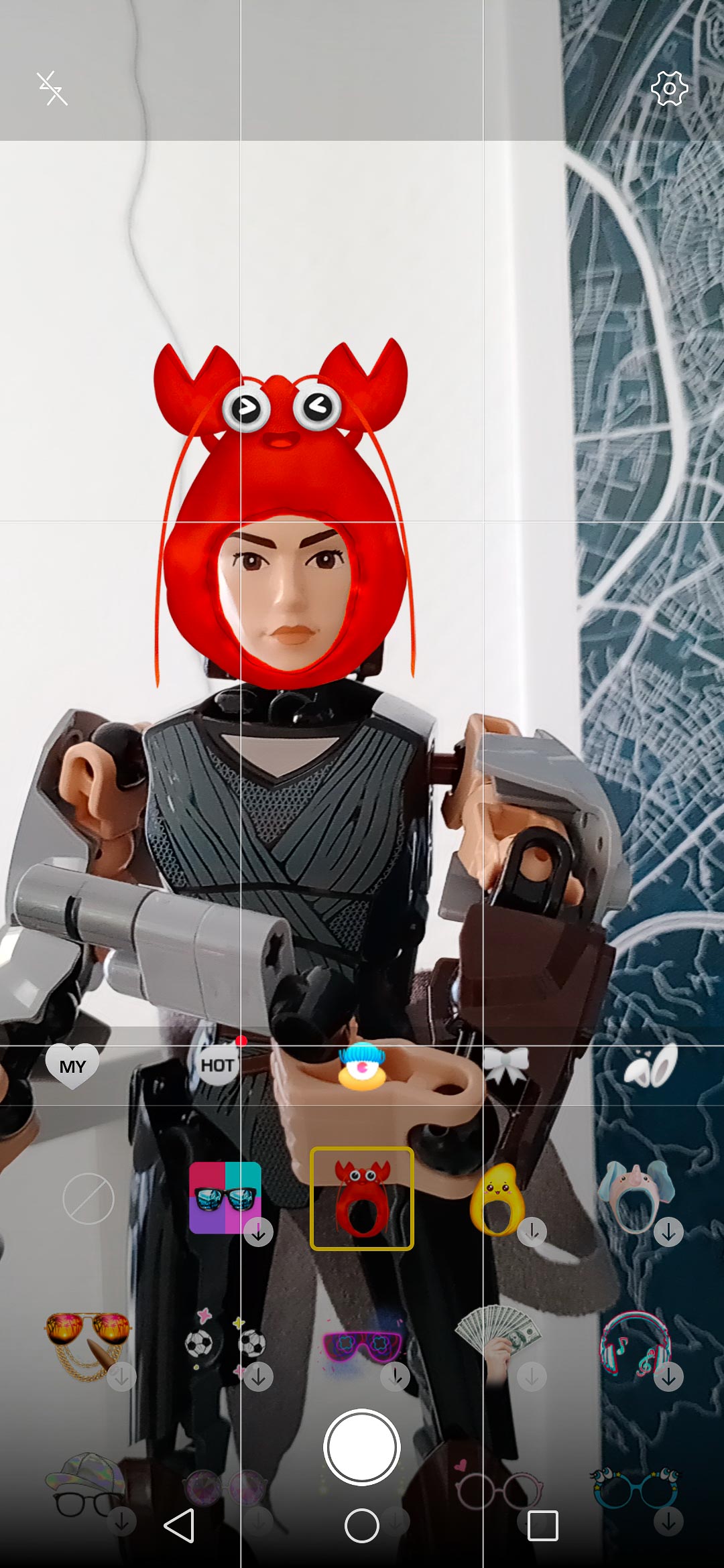
Task: Choose the soccer balls sticker
Action: point(224,1342)
